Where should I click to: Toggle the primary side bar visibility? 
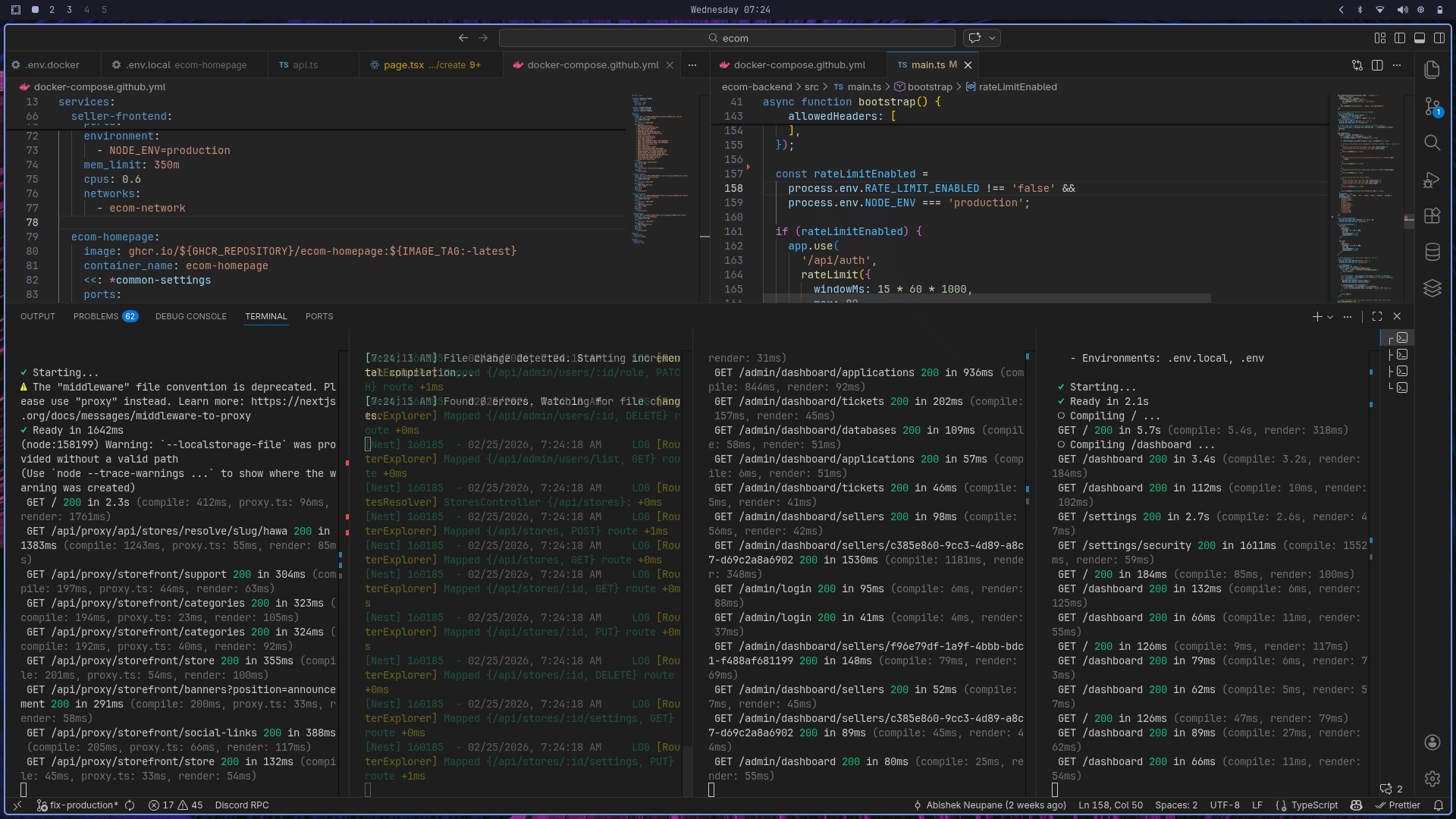coord(1399,38)
